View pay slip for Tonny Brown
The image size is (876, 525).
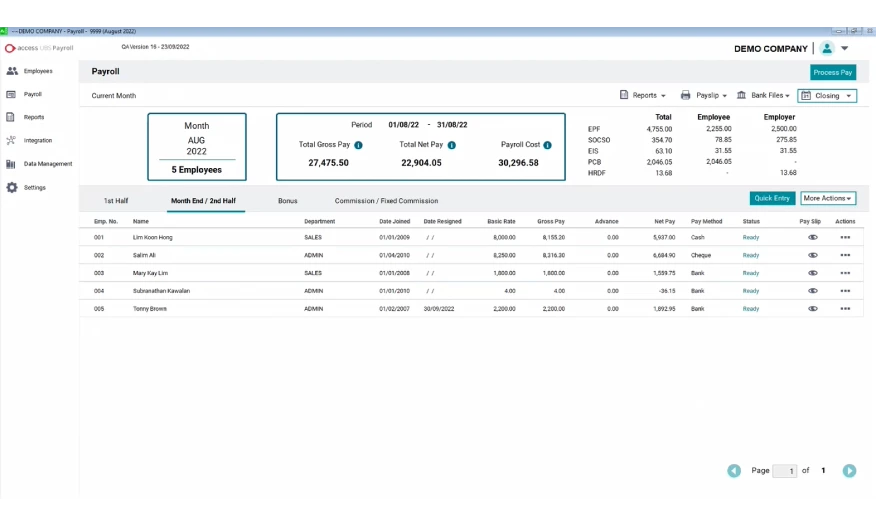[x=812, y=309]
